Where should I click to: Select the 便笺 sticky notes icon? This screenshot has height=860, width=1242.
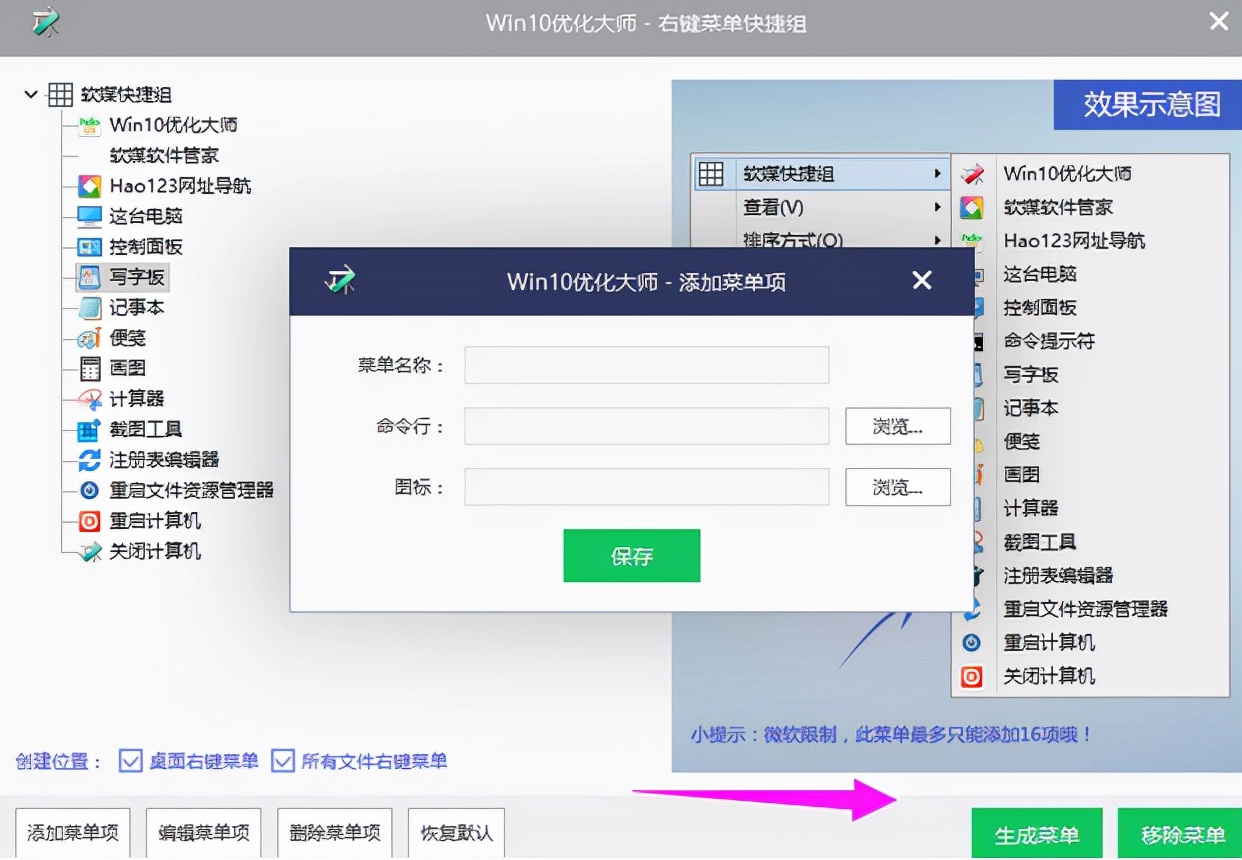click(87, 337)
